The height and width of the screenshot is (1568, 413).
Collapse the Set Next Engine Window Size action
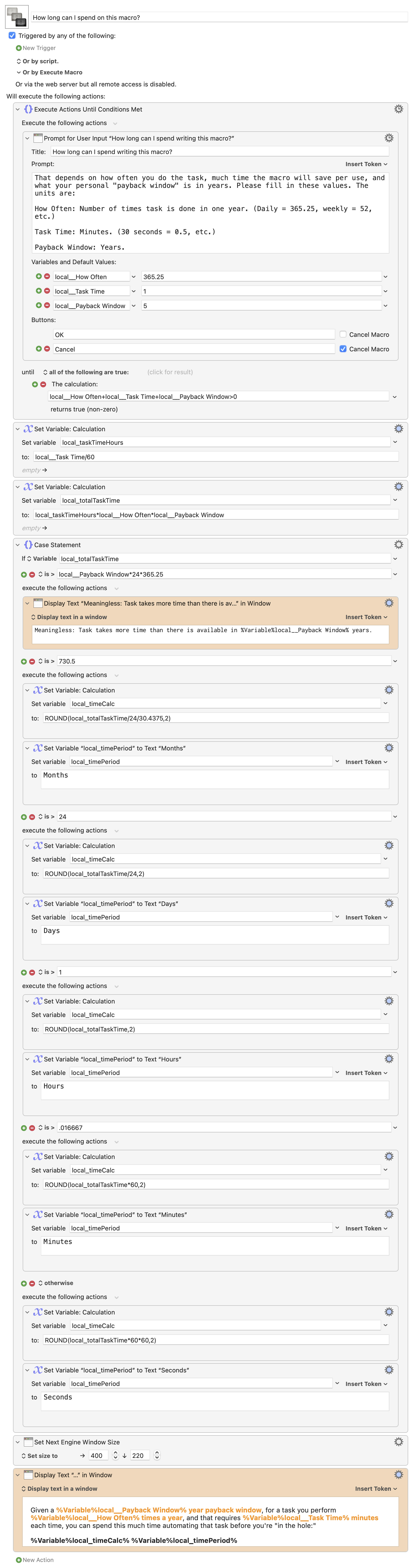[18, 1442]
